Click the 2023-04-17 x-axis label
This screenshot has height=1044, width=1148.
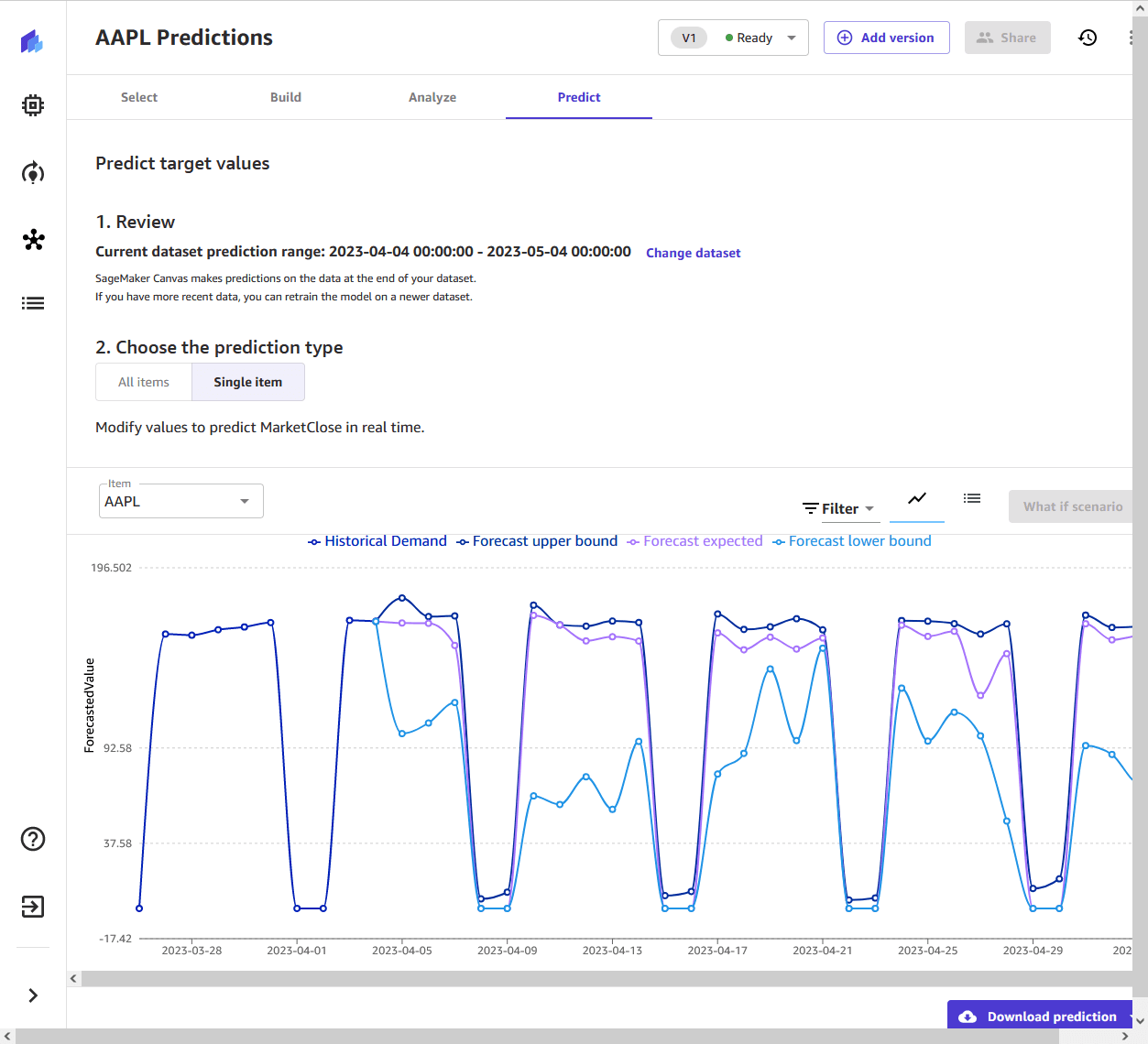pos(717,951)
